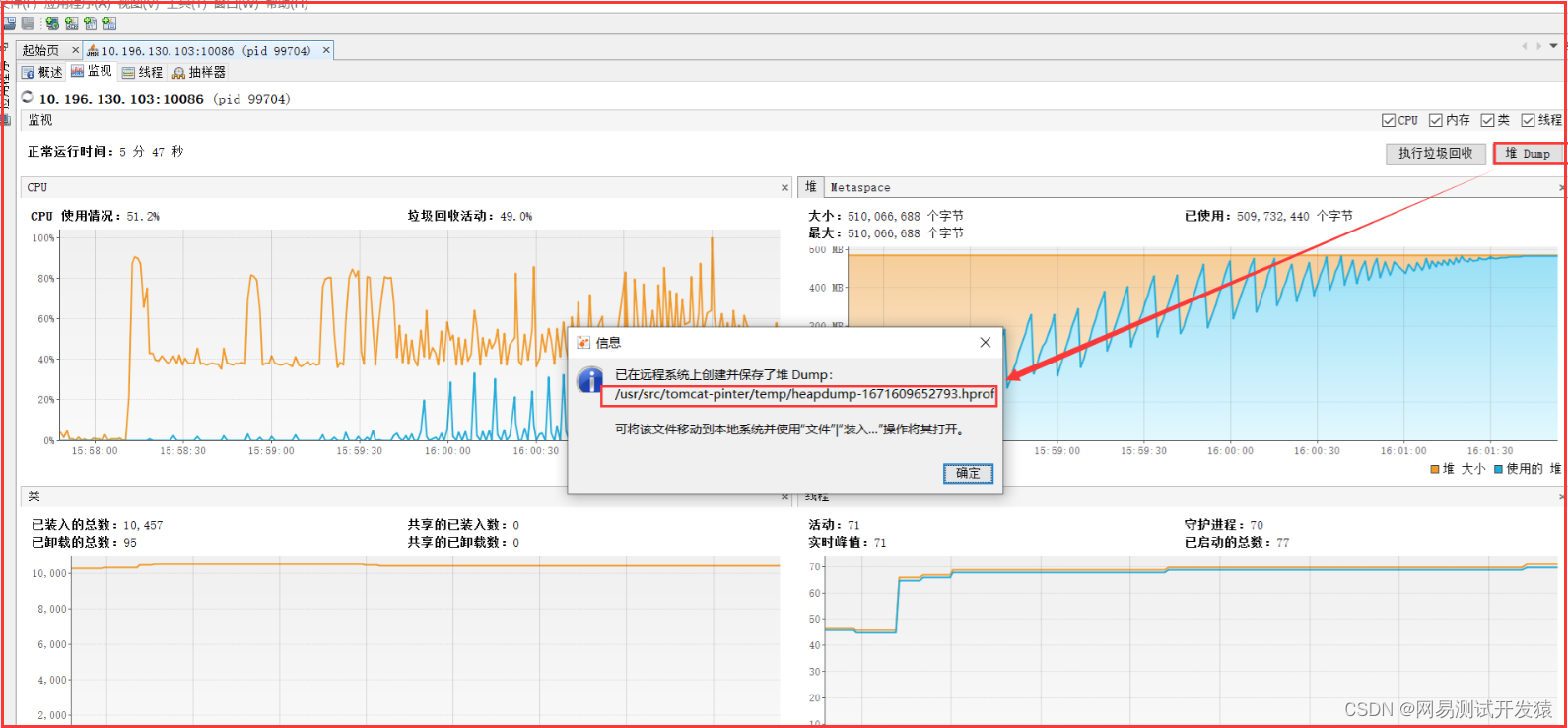Uncheck the 类 classes checkbox
The height and width of the screenshot is (728, 1568).
[x=1487, y=120]
